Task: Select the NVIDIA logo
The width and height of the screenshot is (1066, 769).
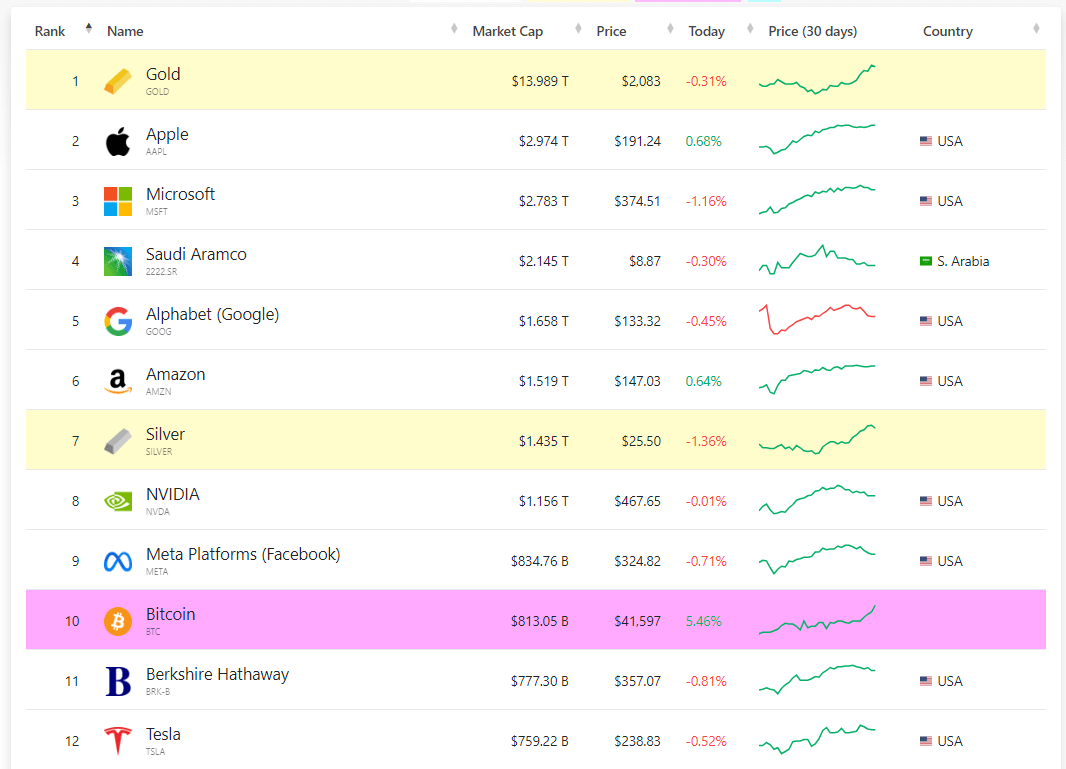Action: pyautogui.click(x=117, y=500)
